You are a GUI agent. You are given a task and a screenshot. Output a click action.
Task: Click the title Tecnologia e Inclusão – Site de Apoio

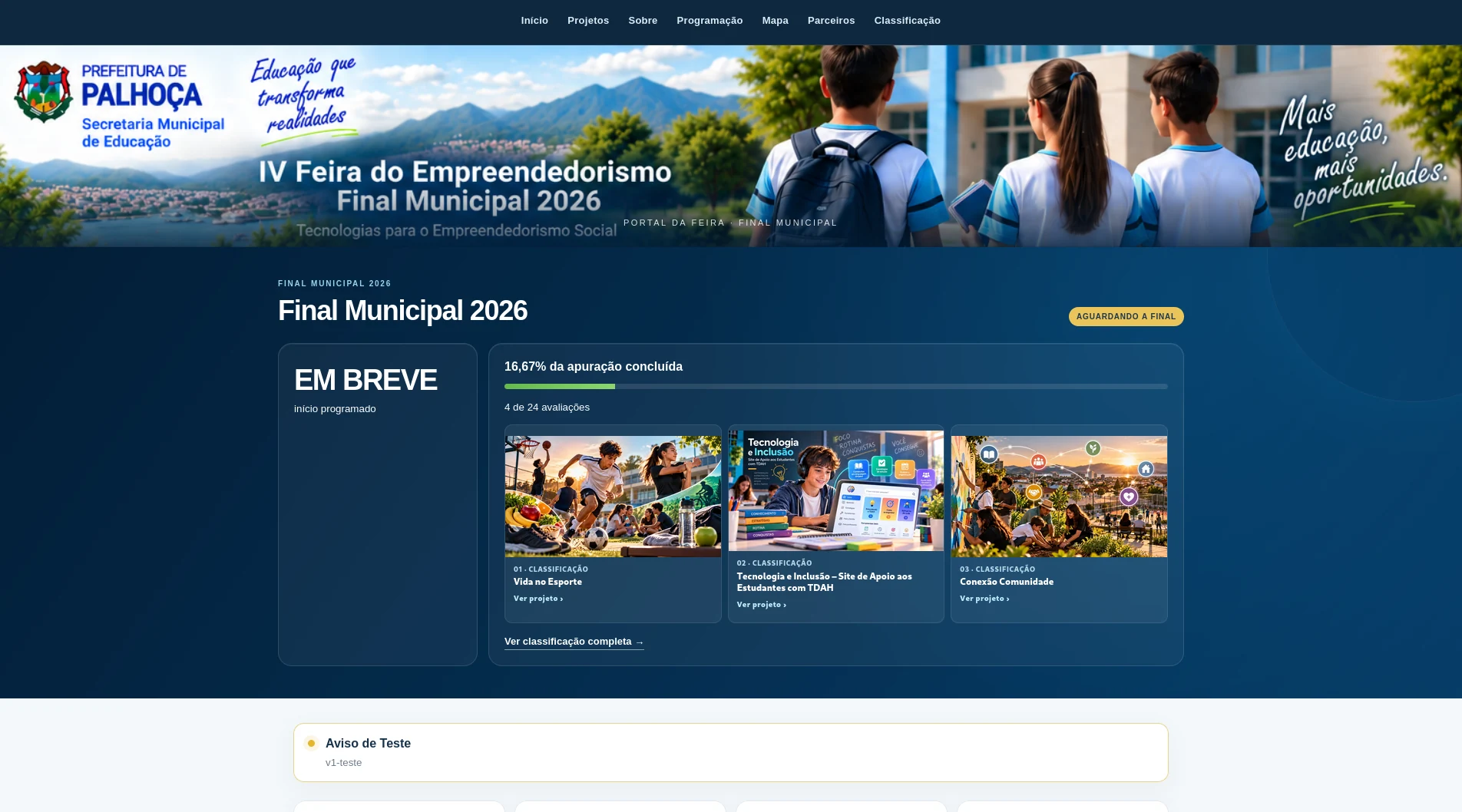[825, 582]
